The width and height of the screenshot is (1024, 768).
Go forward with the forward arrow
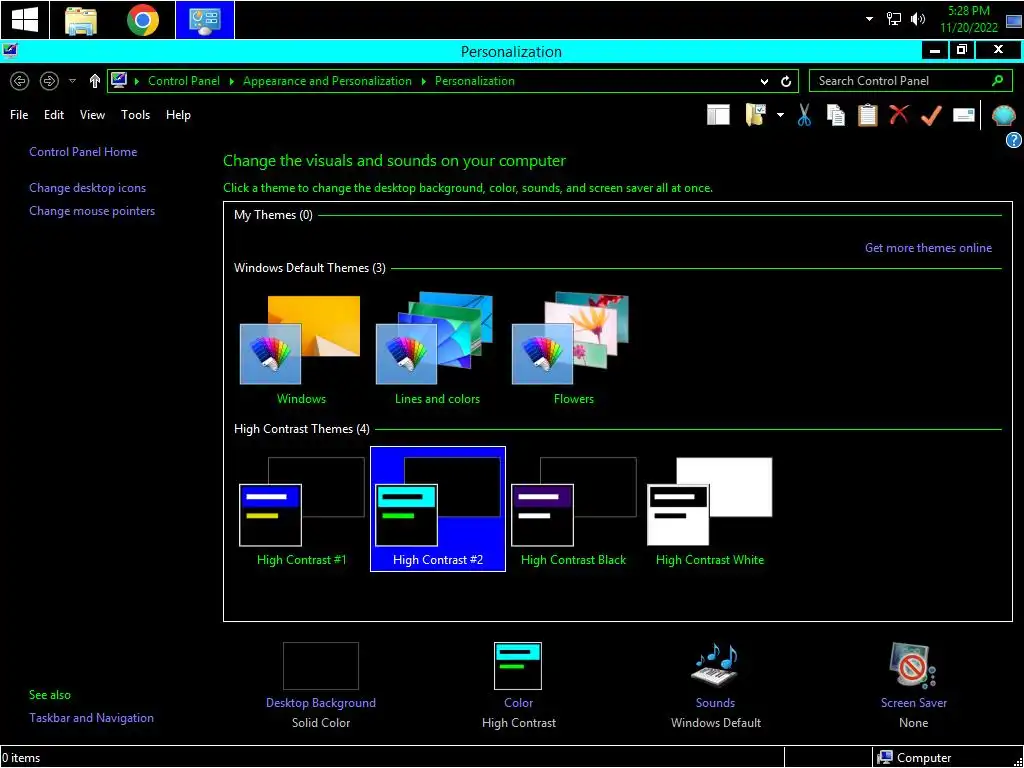coord(49,81)
